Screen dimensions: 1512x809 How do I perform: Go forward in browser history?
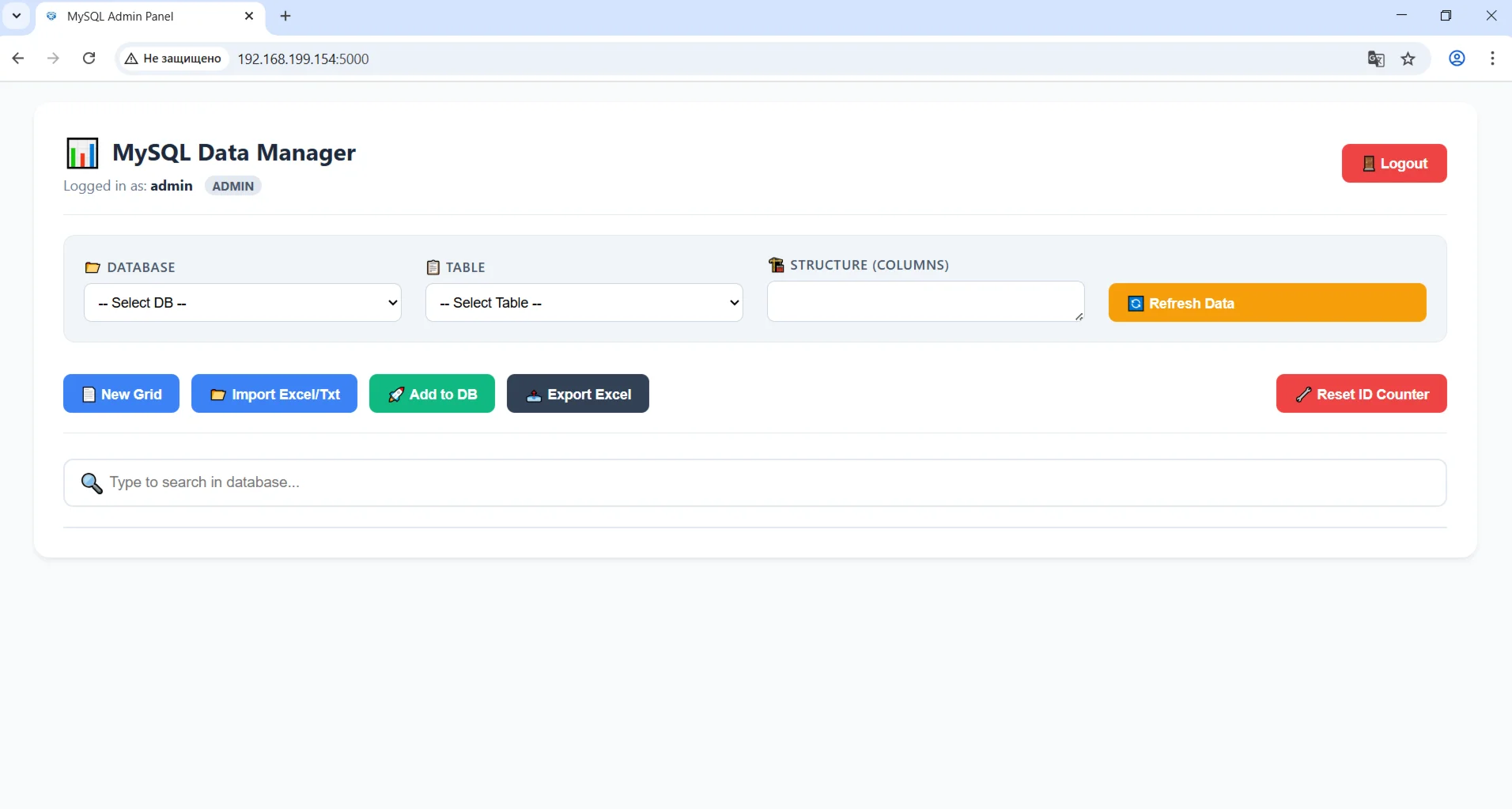point(53,59)
